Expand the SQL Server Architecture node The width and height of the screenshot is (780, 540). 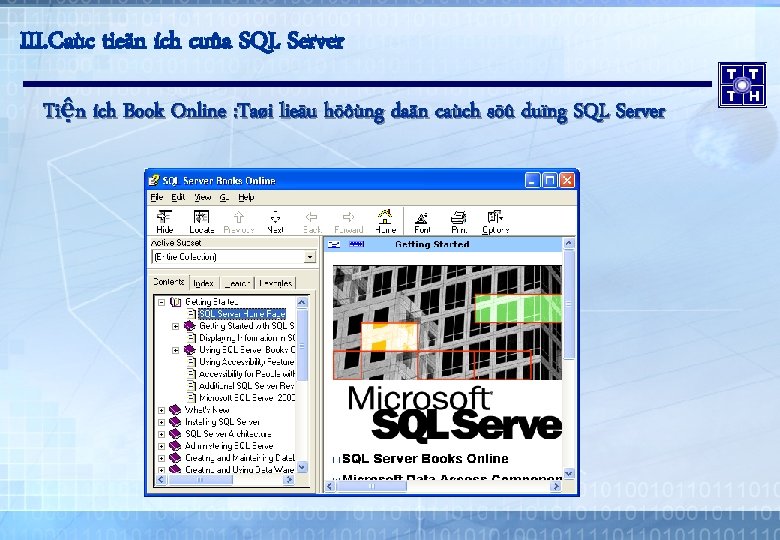161,434
